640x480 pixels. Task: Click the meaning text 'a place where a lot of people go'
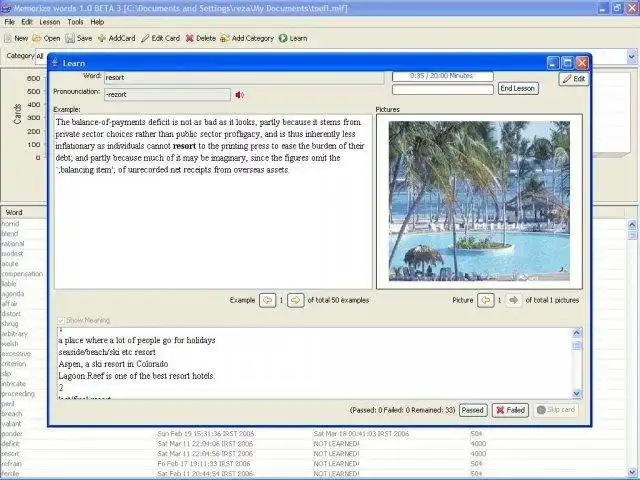137,340
